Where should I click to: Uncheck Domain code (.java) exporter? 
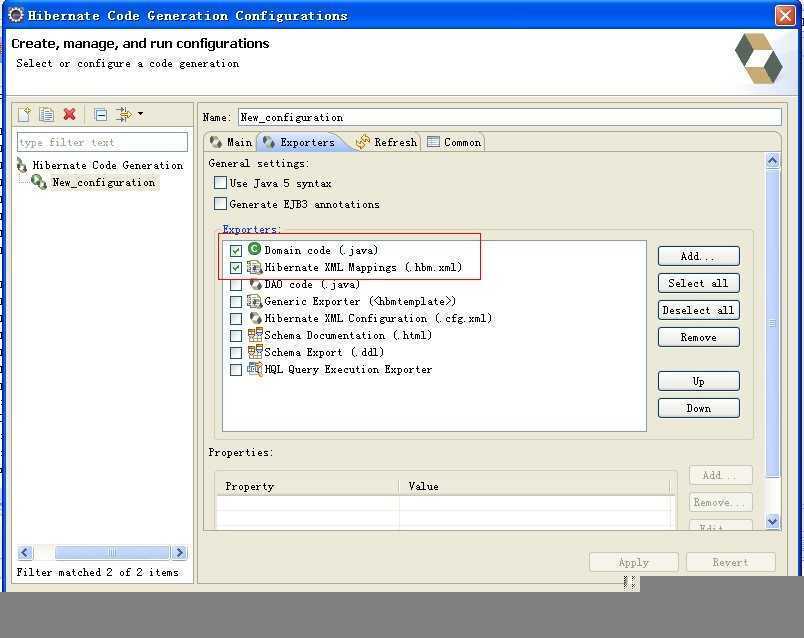(x=236, y=251)
